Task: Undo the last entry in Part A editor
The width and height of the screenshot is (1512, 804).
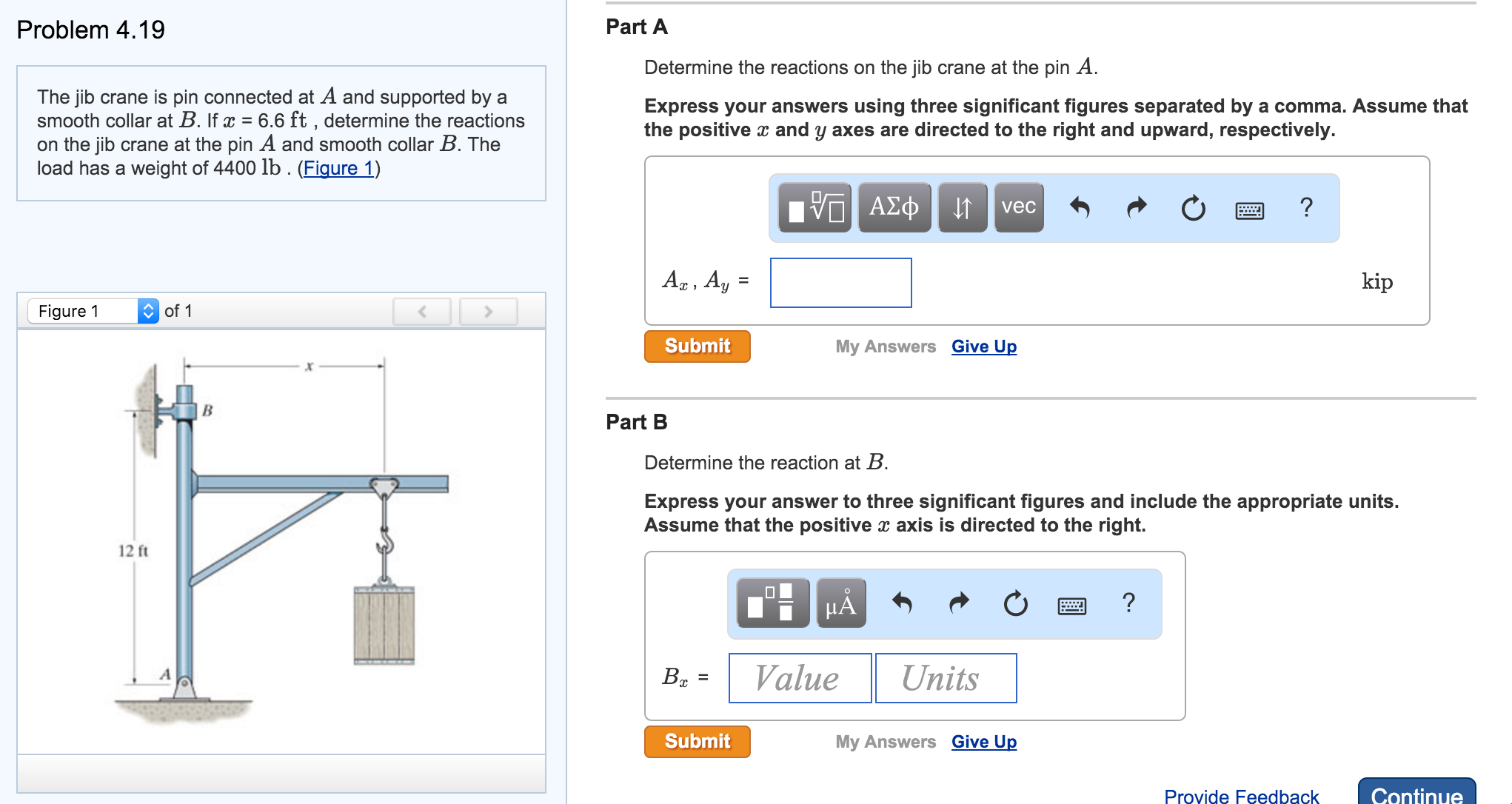Action: (x=1080, y=208)
